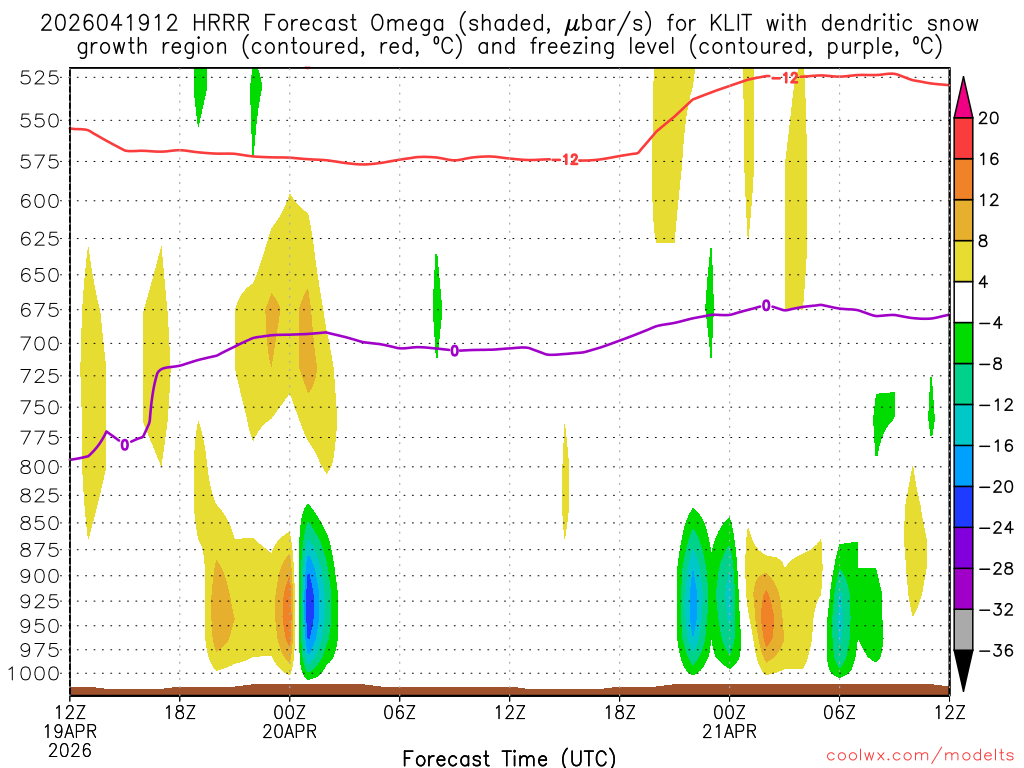Viewport: 1024px width, 768px height.
Task: Click the red -12 contour label near 575
Action: click(x=566, y=159)
